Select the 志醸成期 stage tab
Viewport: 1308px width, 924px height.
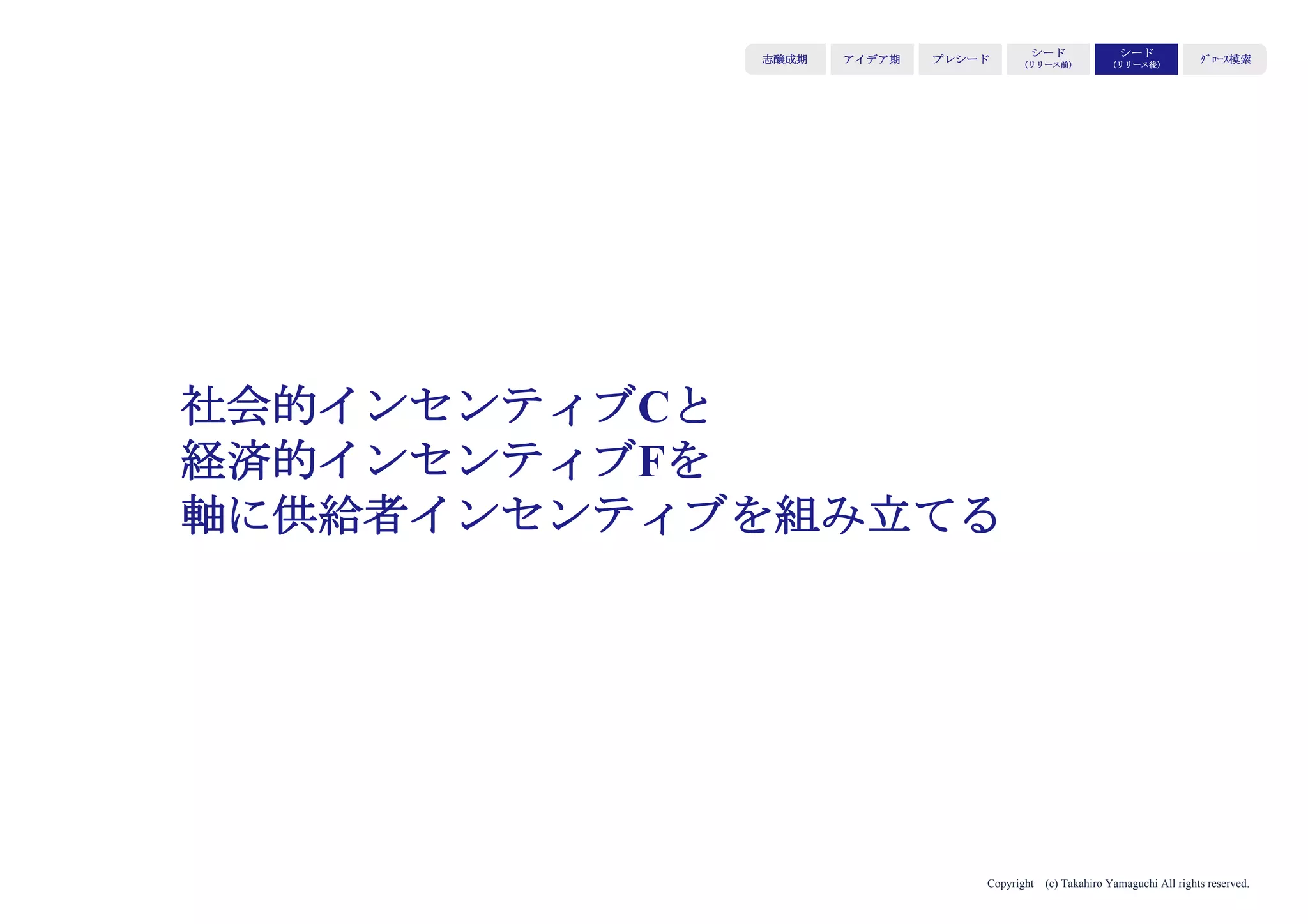785,59
